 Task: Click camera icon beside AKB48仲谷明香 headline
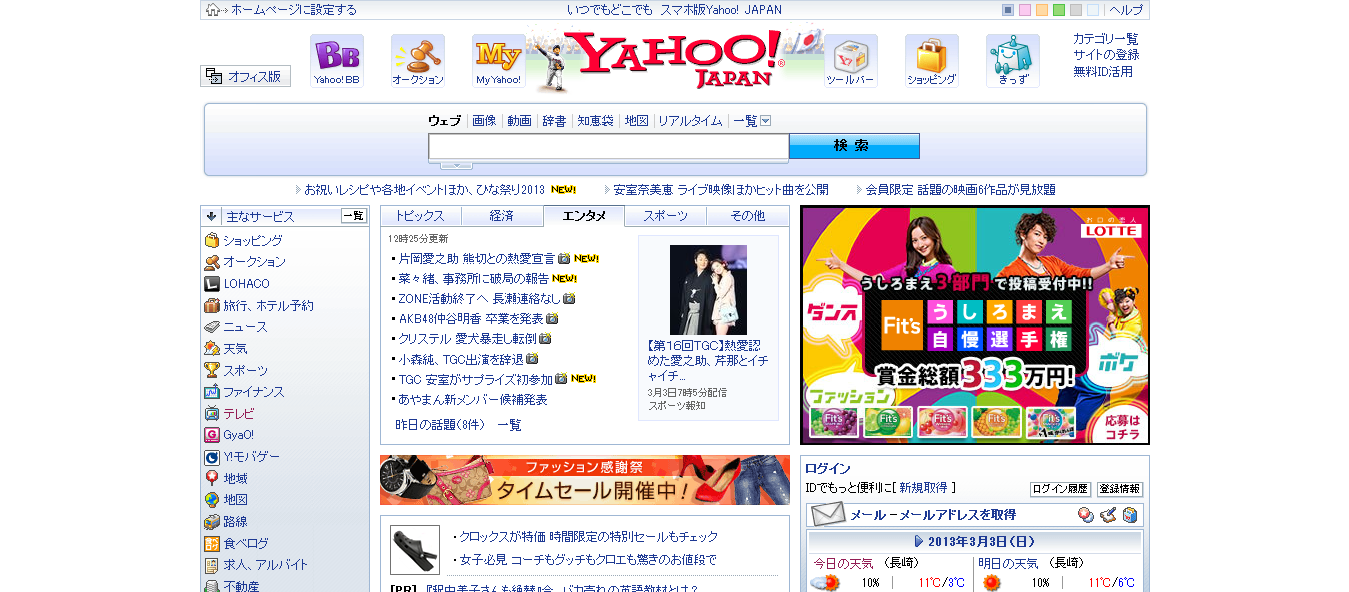click(x=552, y=319)
